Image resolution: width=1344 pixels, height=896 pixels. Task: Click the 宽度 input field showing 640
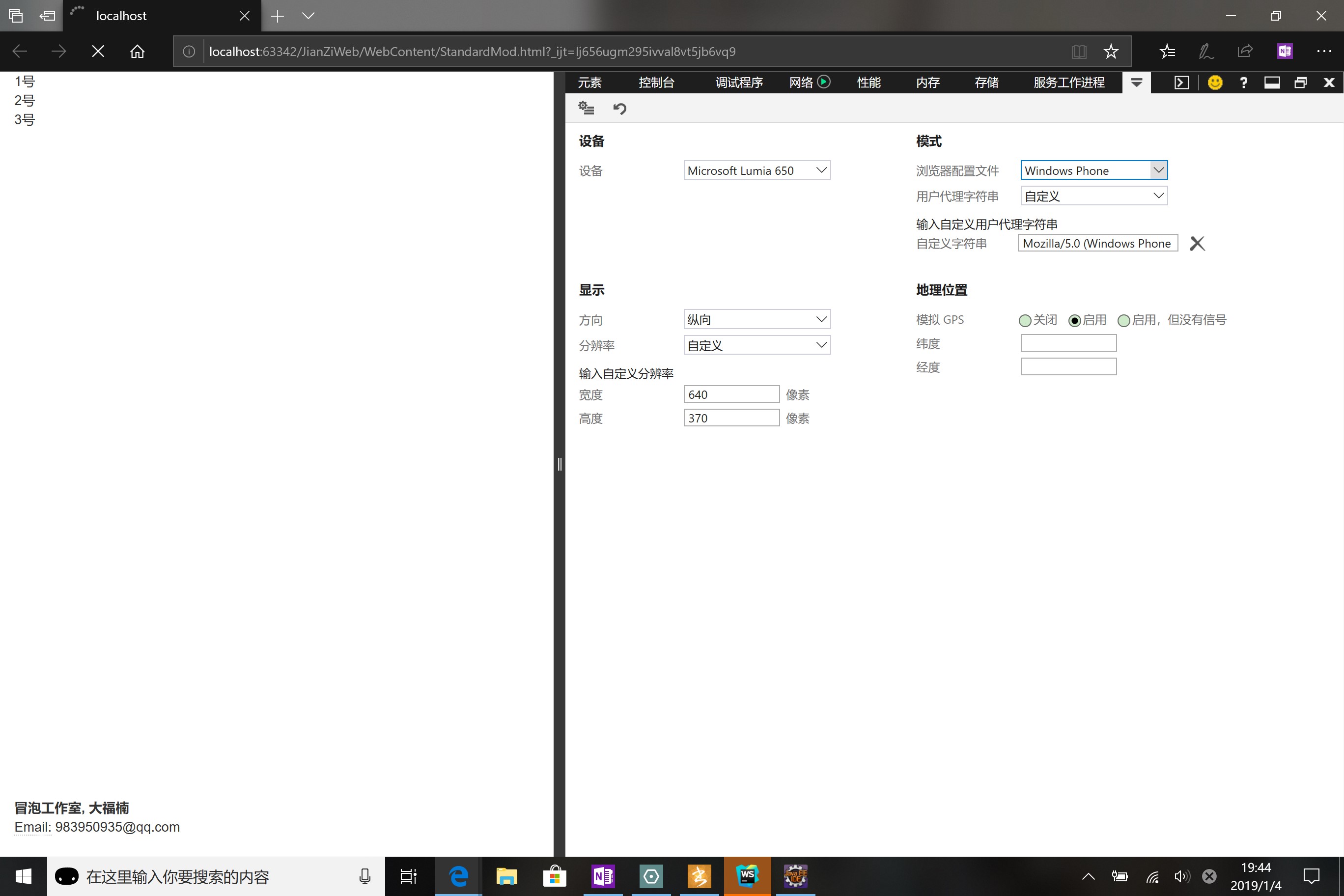(x=731, y=394)
